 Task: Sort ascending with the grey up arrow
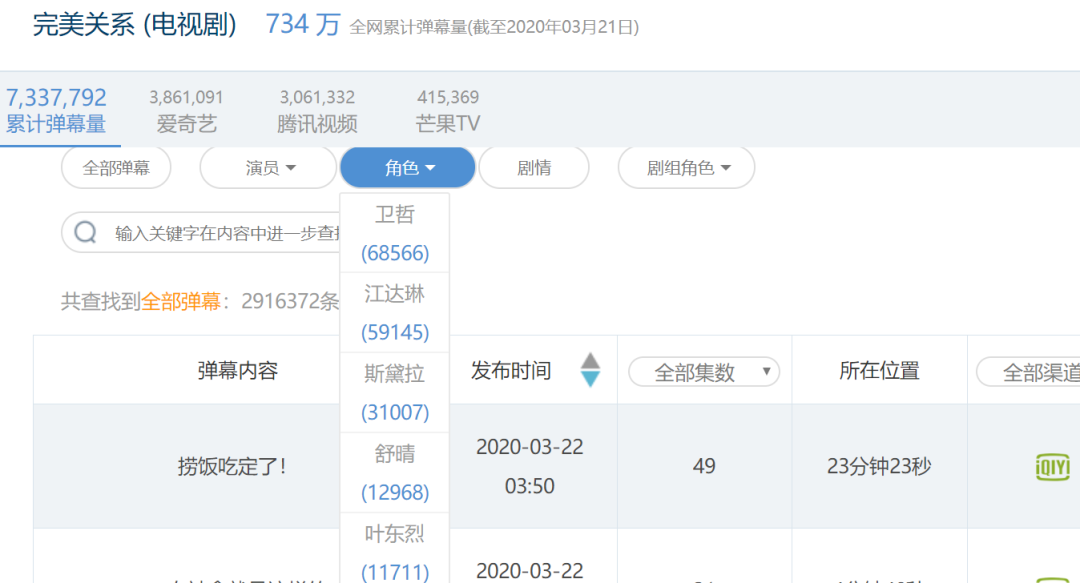pyautogui.click(x=590, y=360)
